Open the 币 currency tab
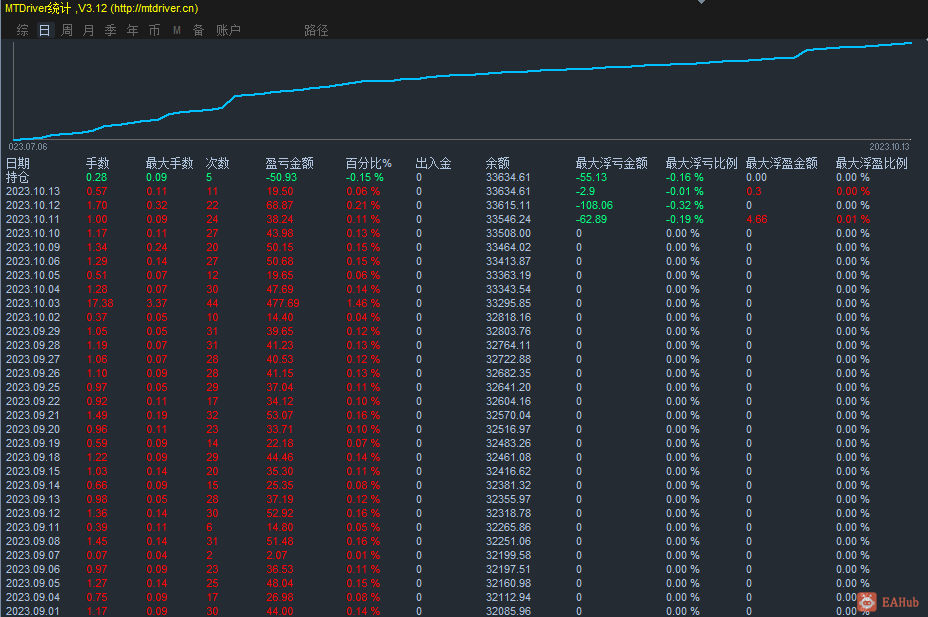928x617 pixels. click(x=154, y=30)
